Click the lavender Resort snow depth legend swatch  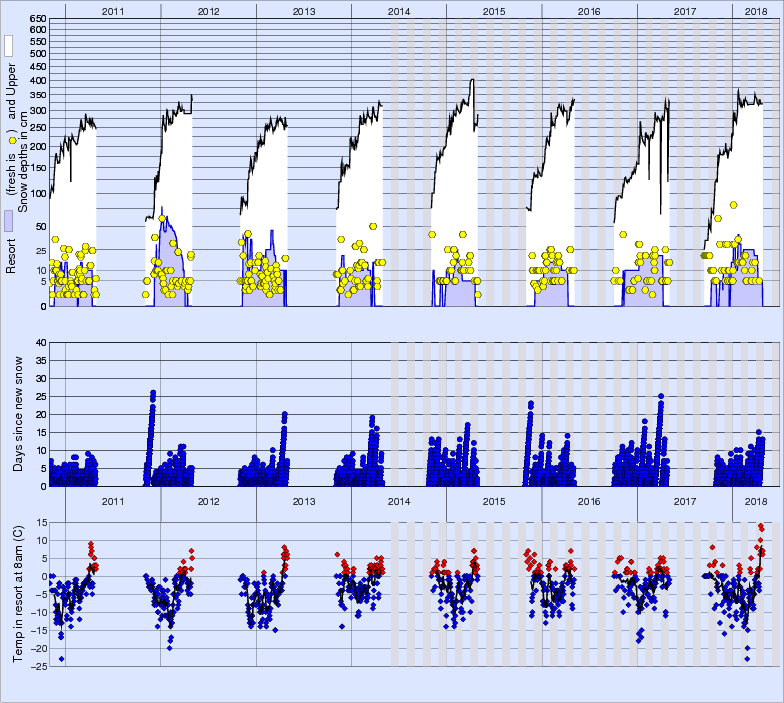tap(9, 221)
